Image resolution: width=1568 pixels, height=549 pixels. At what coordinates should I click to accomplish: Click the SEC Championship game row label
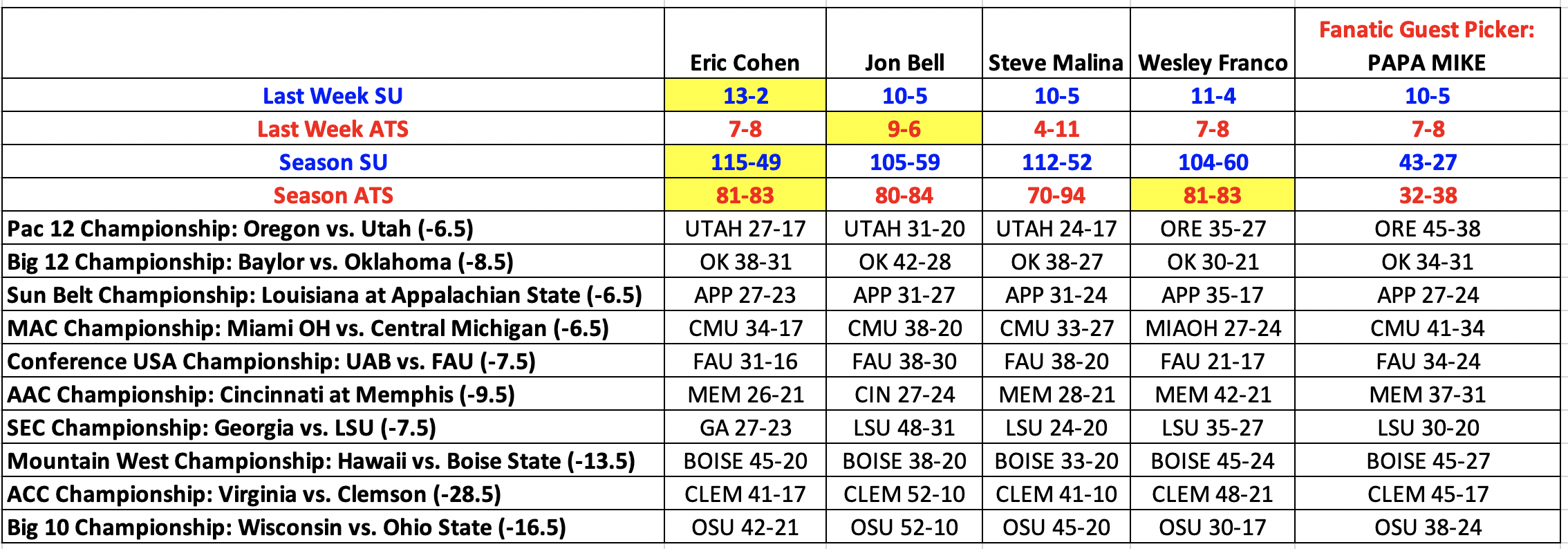pyautogui.click(x=221, y=427)
